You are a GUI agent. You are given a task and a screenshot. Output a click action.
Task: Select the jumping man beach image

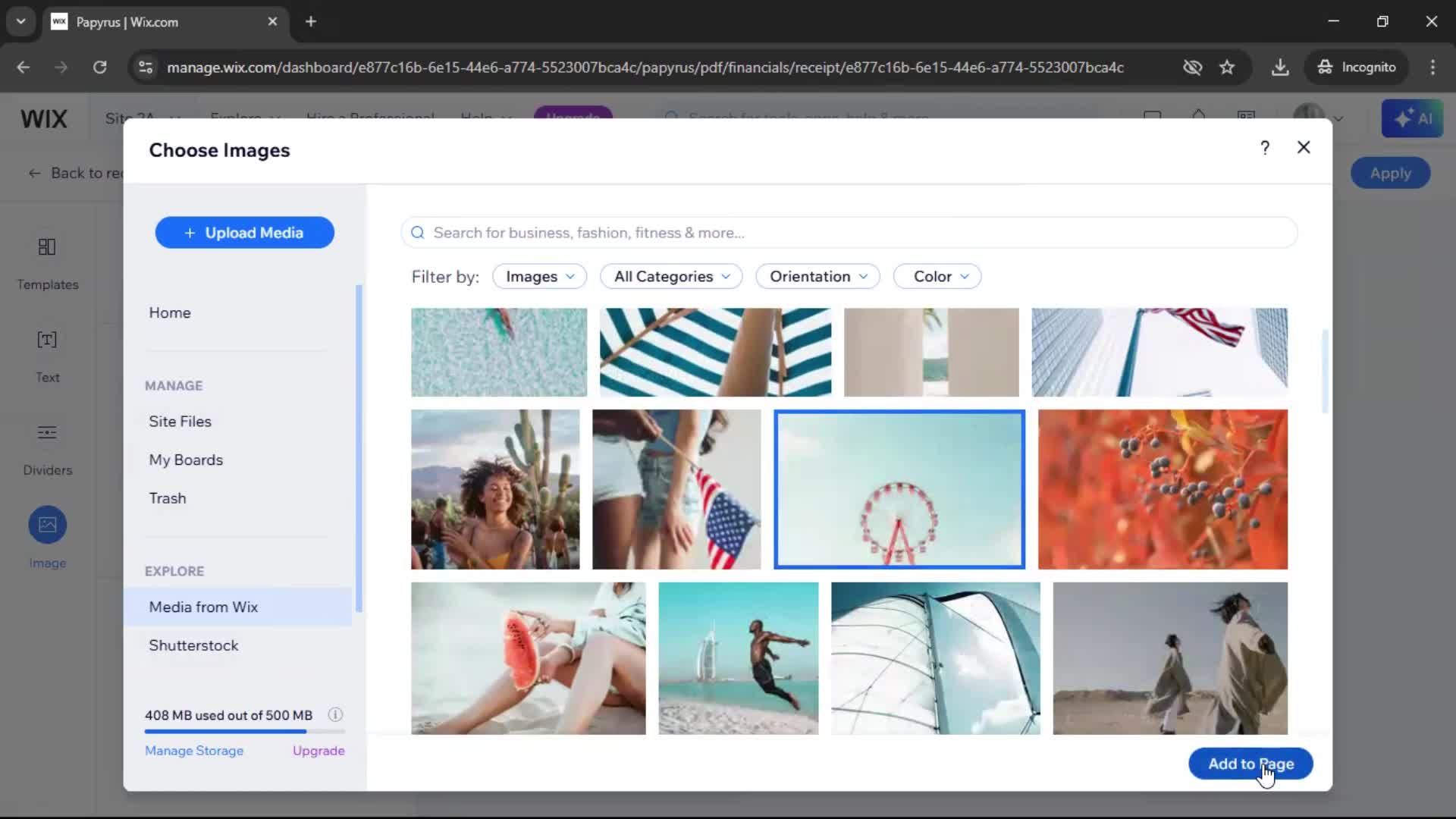point(739,658)
